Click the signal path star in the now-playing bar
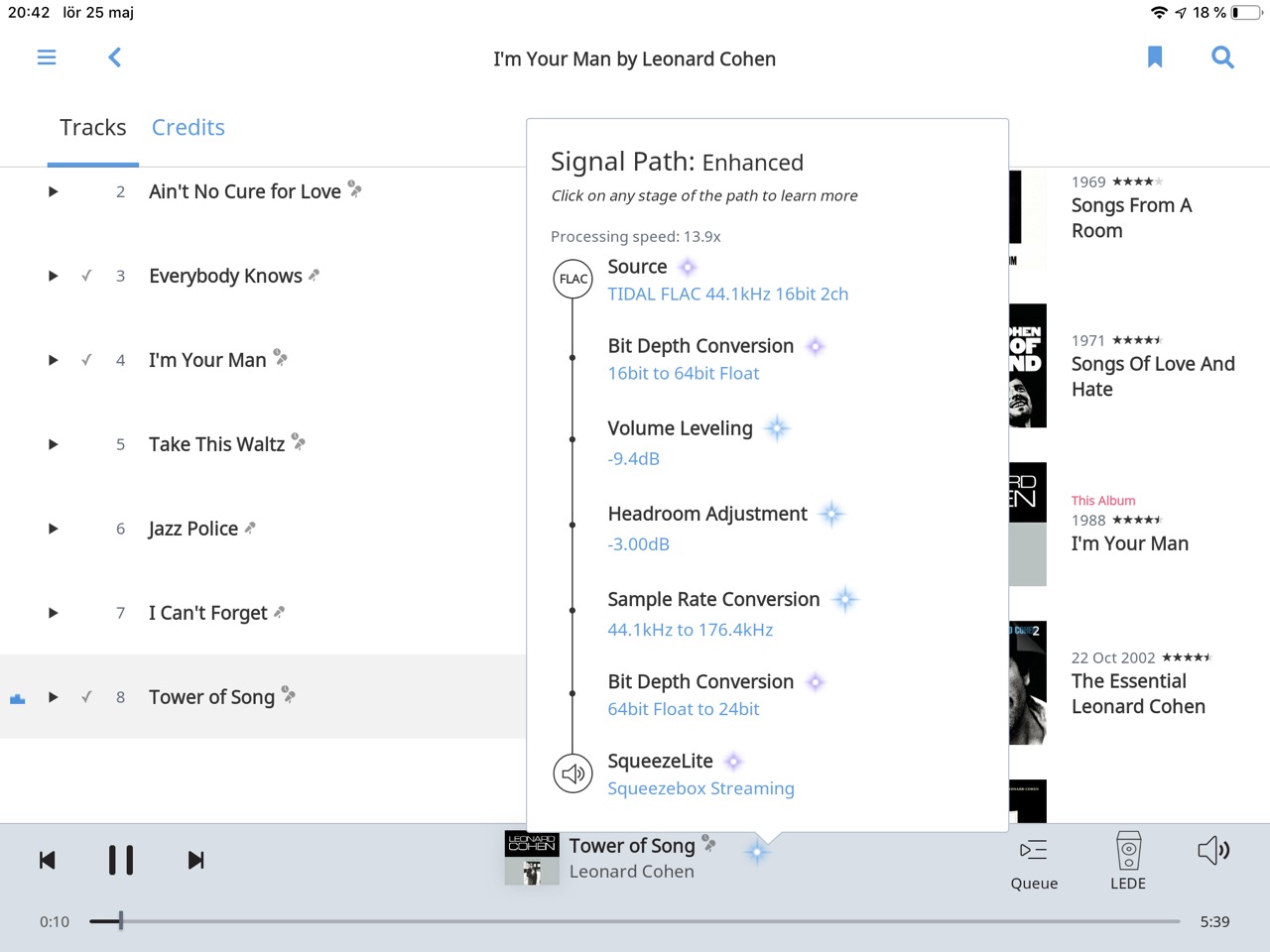This screenshot has width=1270, height=952. pyautogui.click(x=757, y=852)
